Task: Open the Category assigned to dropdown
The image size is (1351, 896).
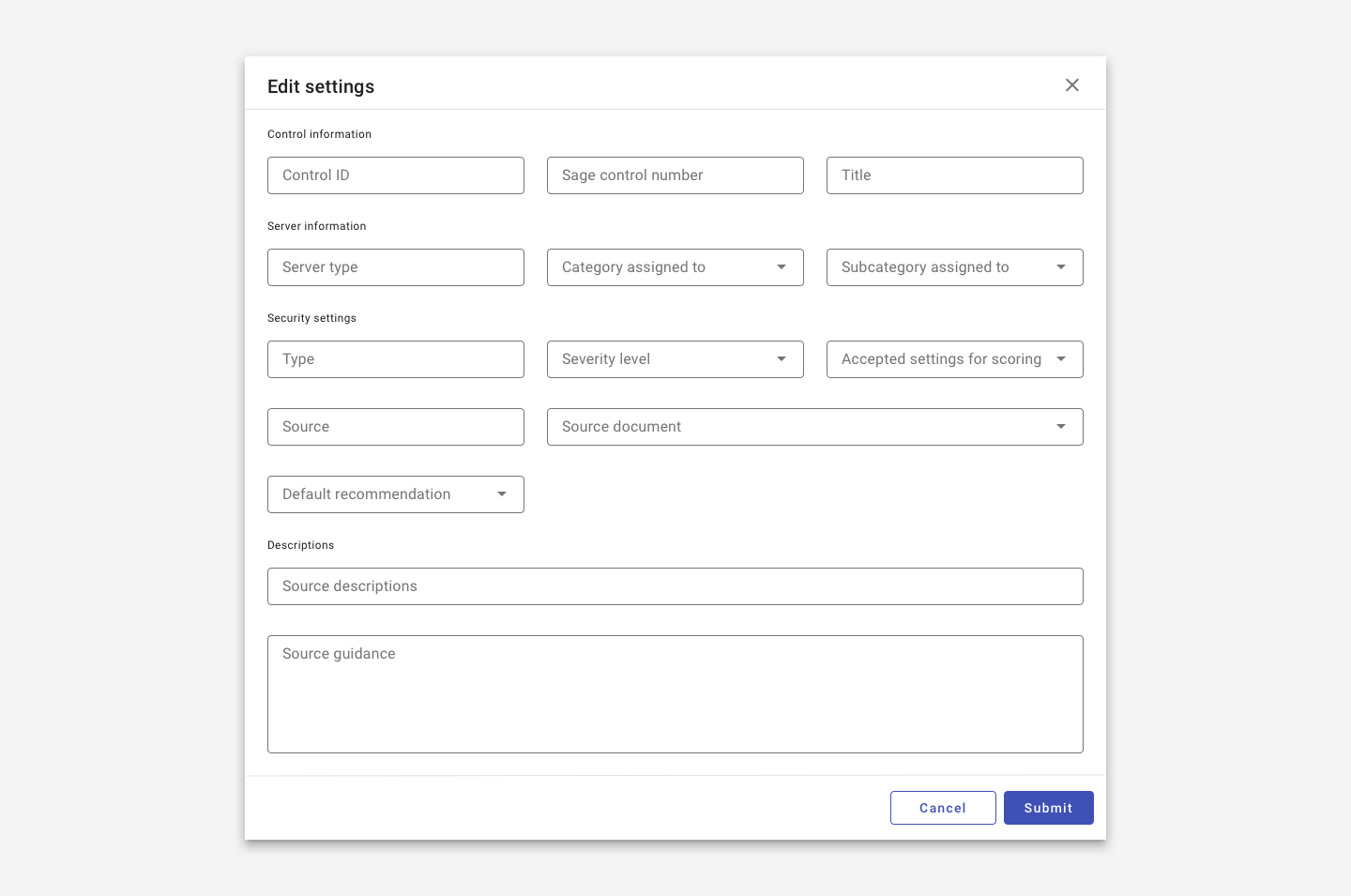Action: point(675,267)
